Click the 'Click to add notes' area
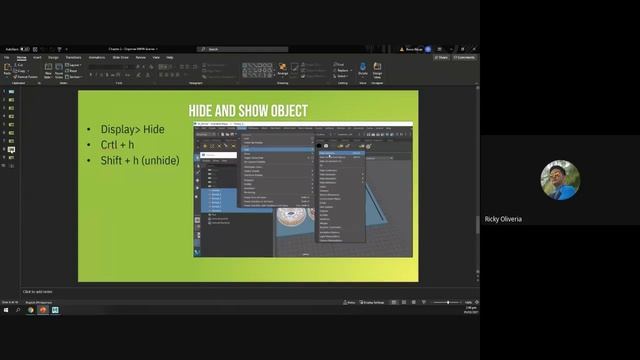Image resolution: width=640 pixels, height=360 pixels. [38, 292]
